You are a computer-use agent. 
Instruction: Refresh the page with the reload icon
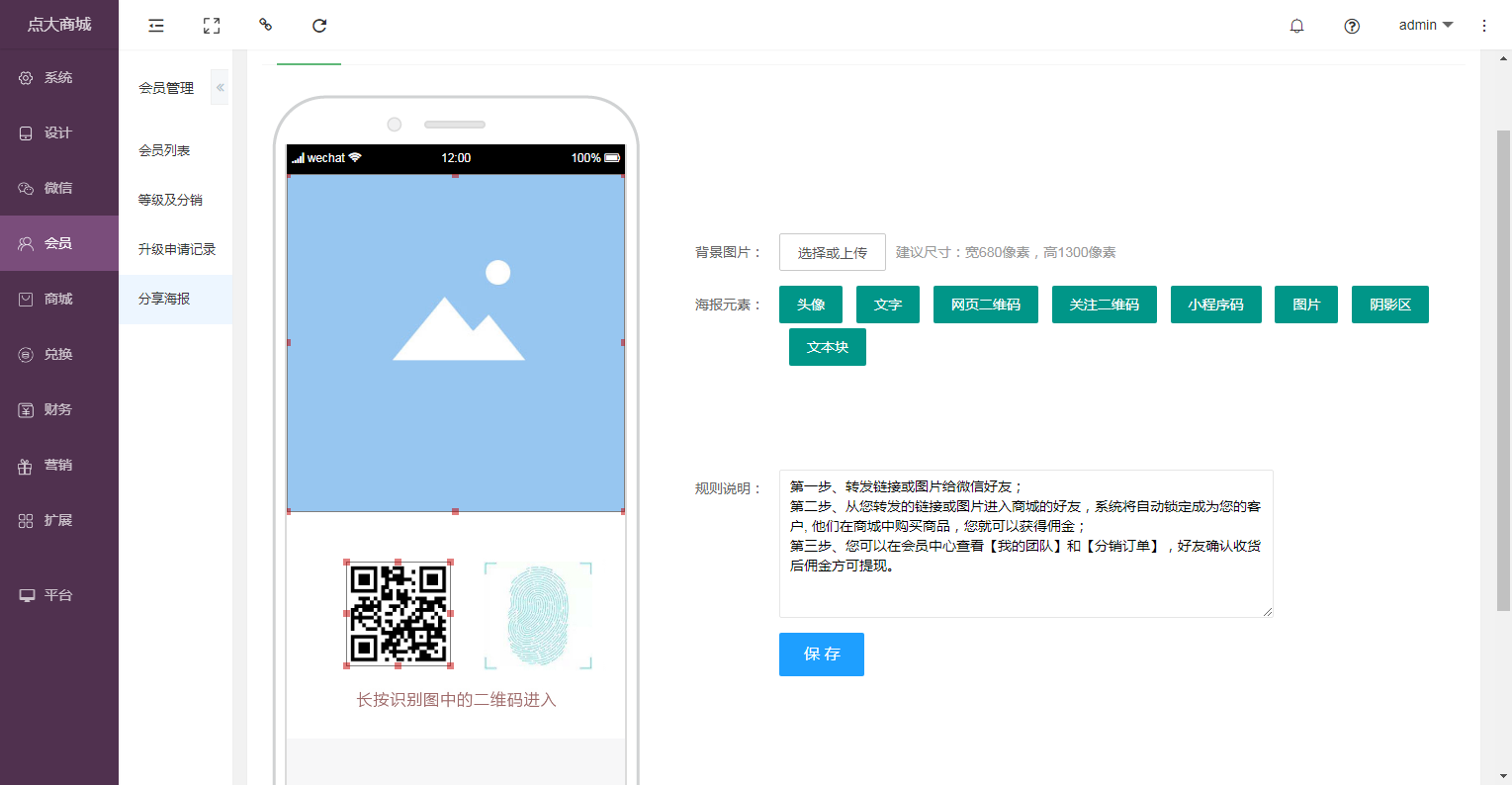click(x=319, y=26)
